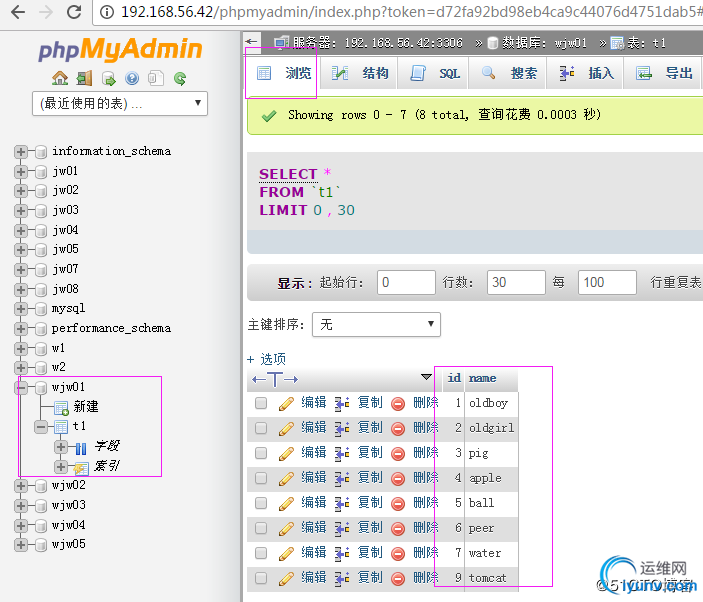Click the repeat headers field 100
Screen dimensions: 703x602
tap(607, 282)
